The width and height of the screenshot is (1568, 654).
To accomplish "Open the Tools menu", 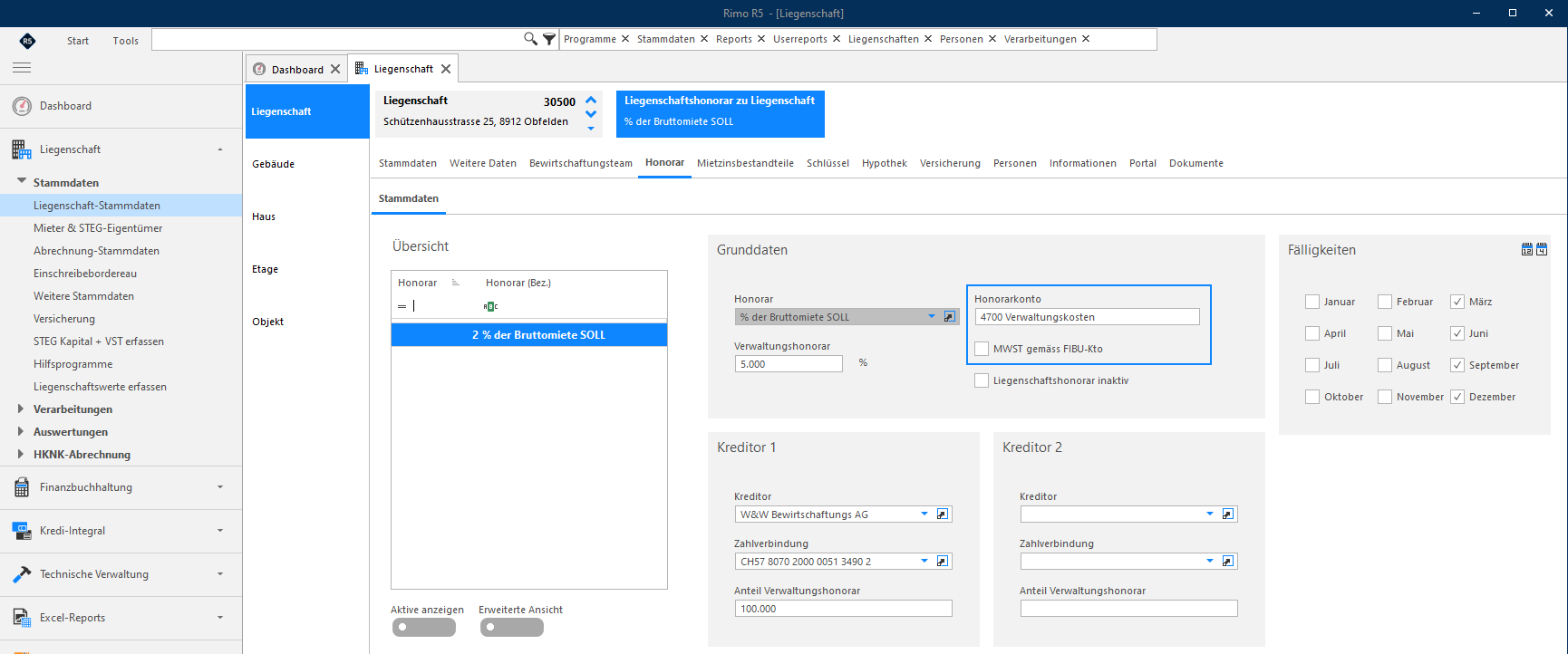I will (x=126, y=41).
